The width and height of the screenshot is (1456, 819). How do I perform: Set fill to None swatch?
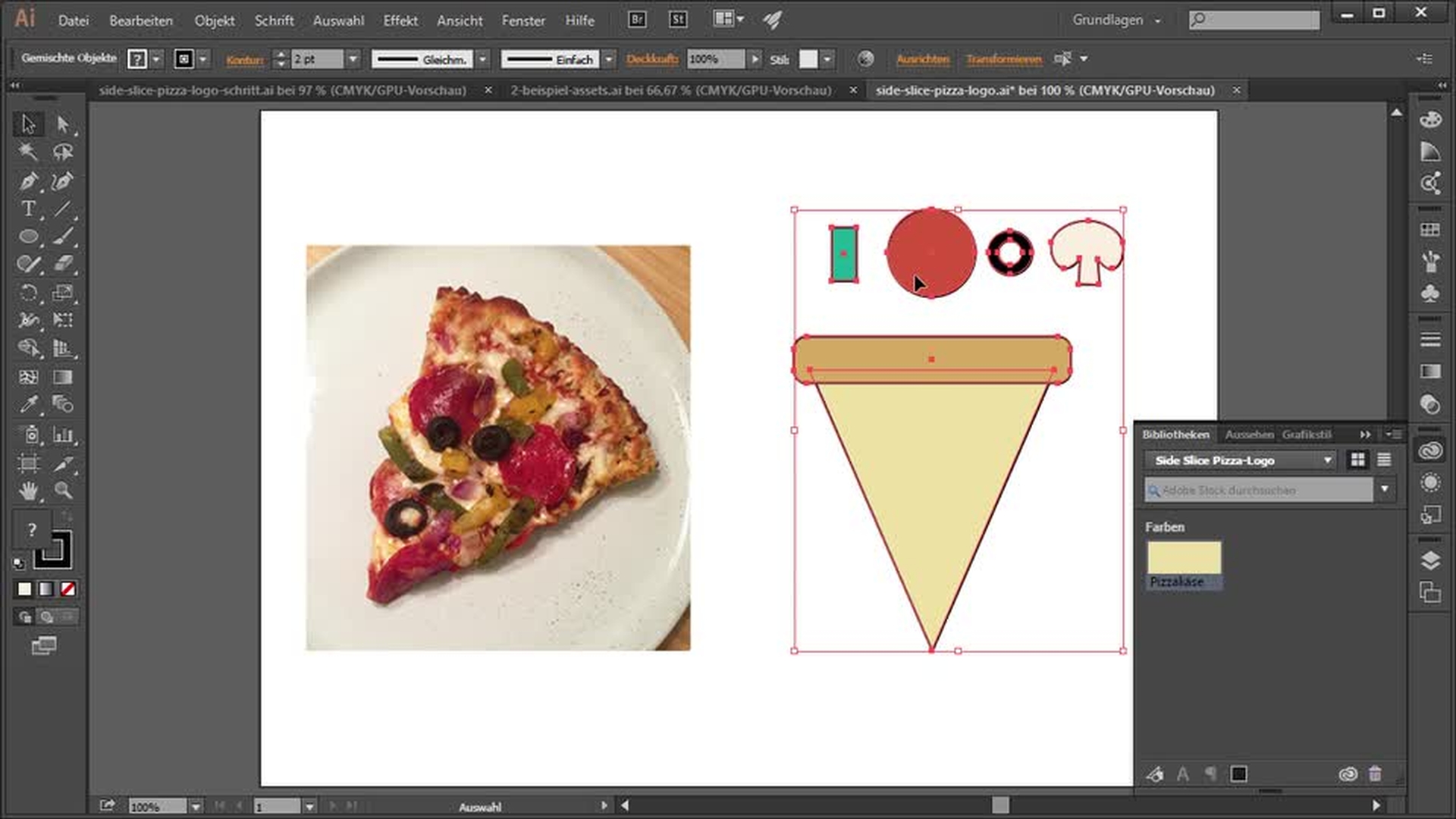click(67, 589)
